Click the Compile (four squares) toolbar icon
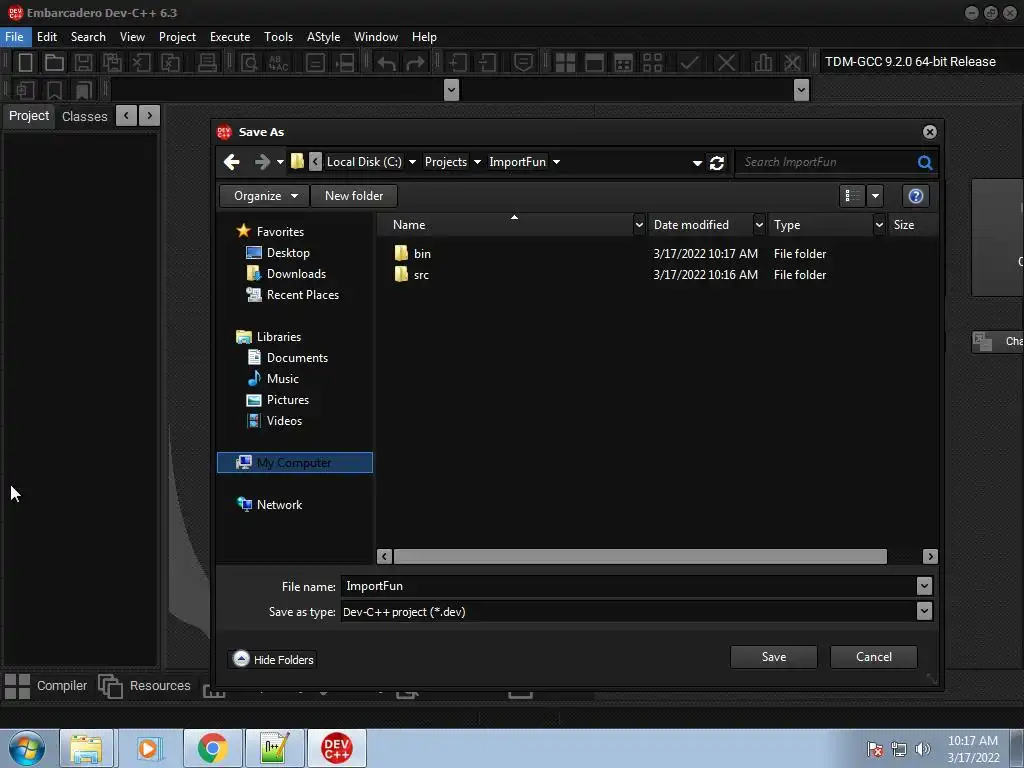 [x=565, y=63]
